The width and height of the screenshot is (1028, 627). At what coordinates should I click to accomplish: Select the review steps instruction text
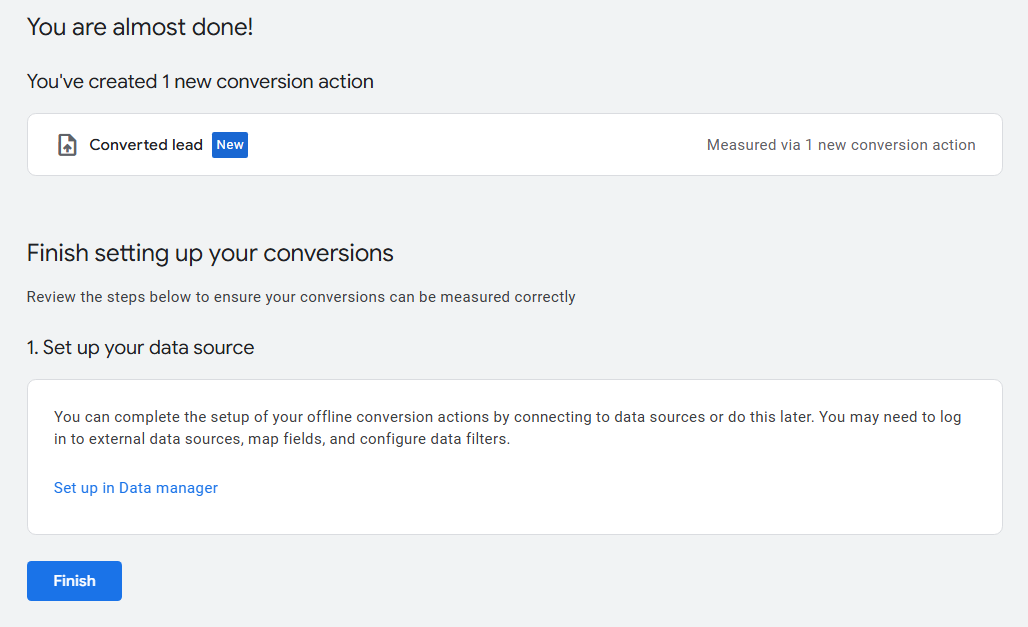coord(302,297)
